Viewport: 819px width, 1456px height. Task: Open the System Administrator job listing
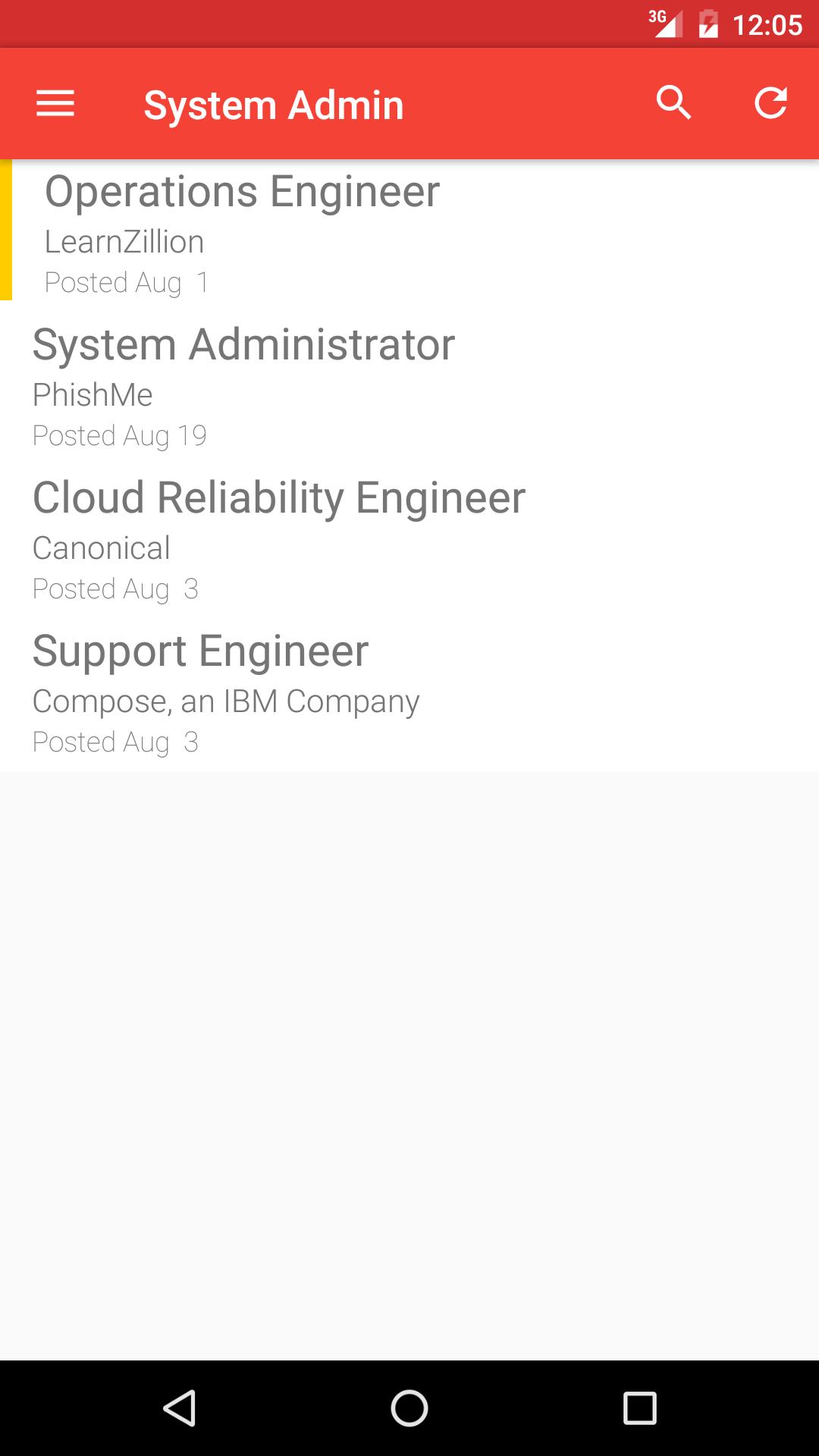pos(243,344)
